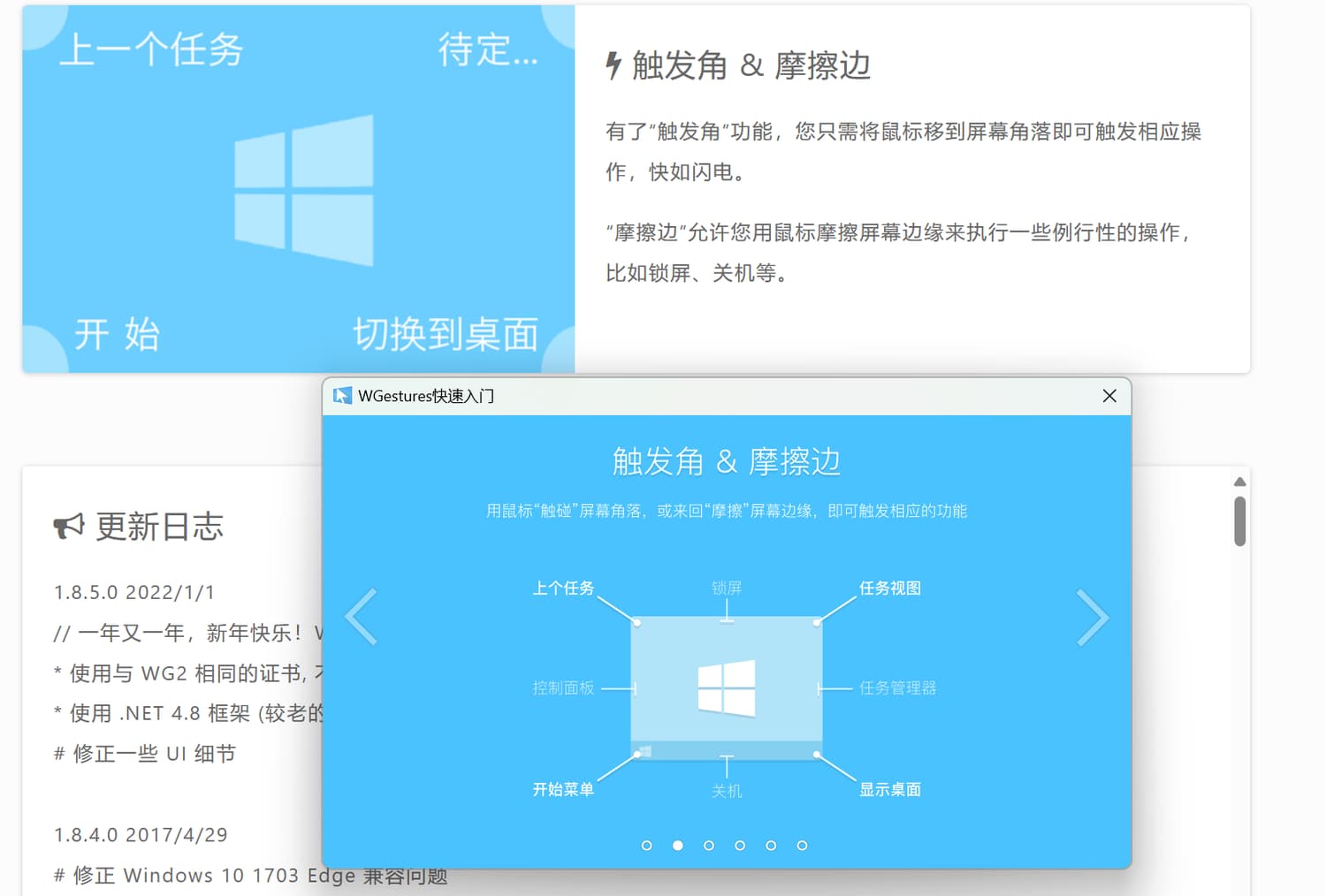The image size is (1326, 896).
Task: Click the 任务视图 corner label
Action: click(889, 588)
